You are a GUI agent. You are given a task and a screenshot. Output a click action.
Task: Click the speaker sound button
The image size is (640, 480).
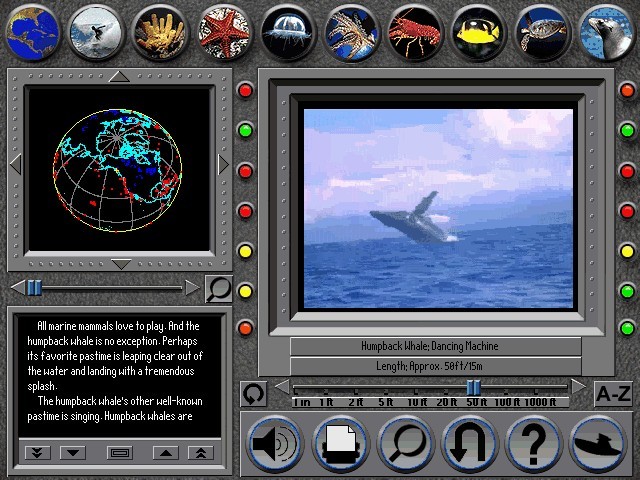point(275,444)
